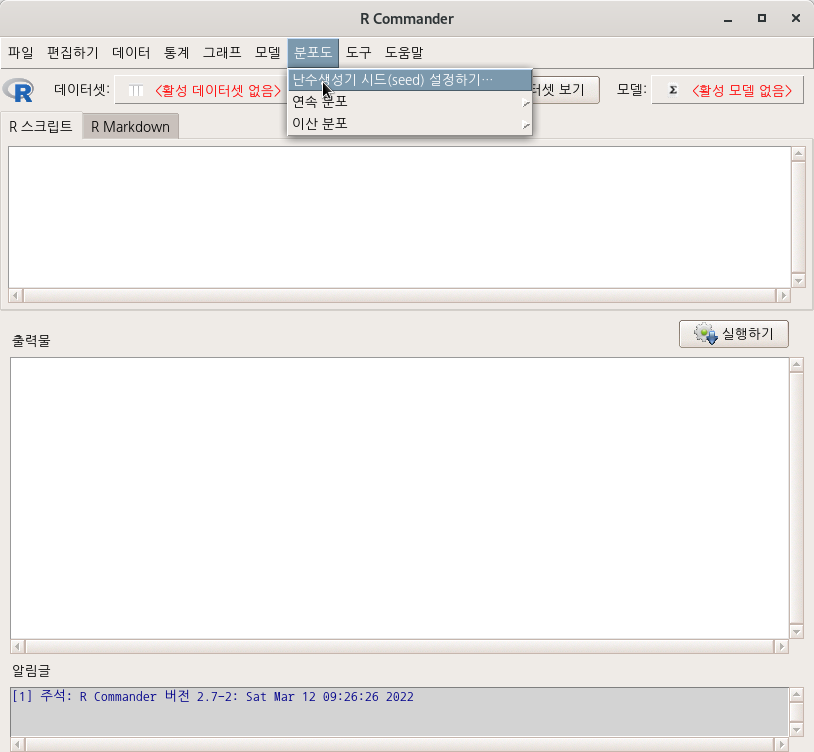
Task: Click the dataset table icon
Action: [x=136, y=91]
